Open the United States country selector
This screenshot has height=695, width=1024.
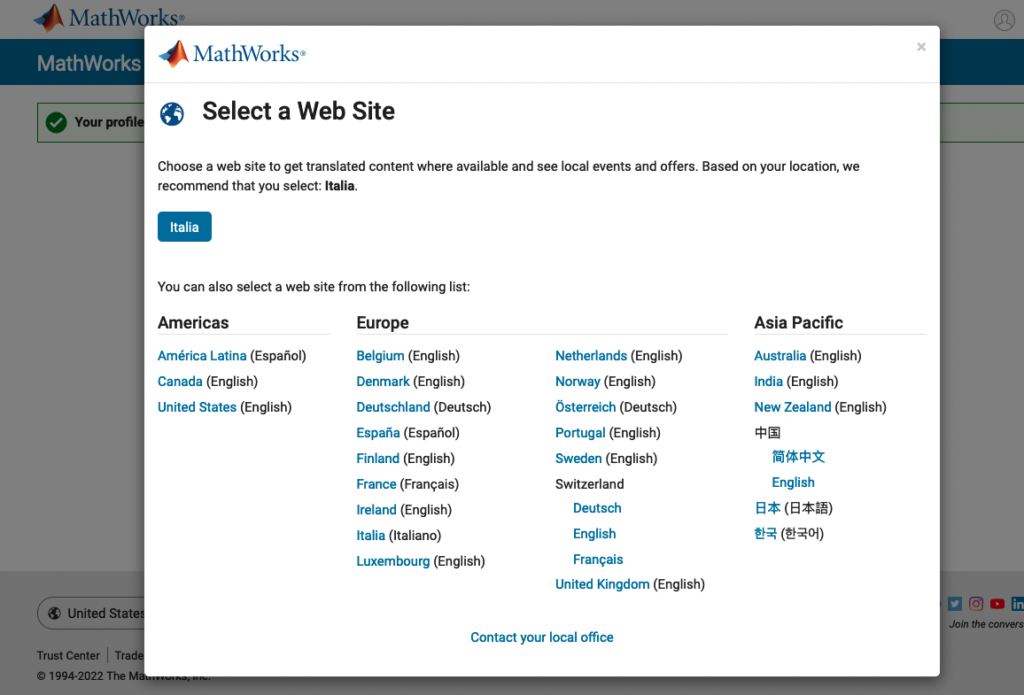pos(92,613)
